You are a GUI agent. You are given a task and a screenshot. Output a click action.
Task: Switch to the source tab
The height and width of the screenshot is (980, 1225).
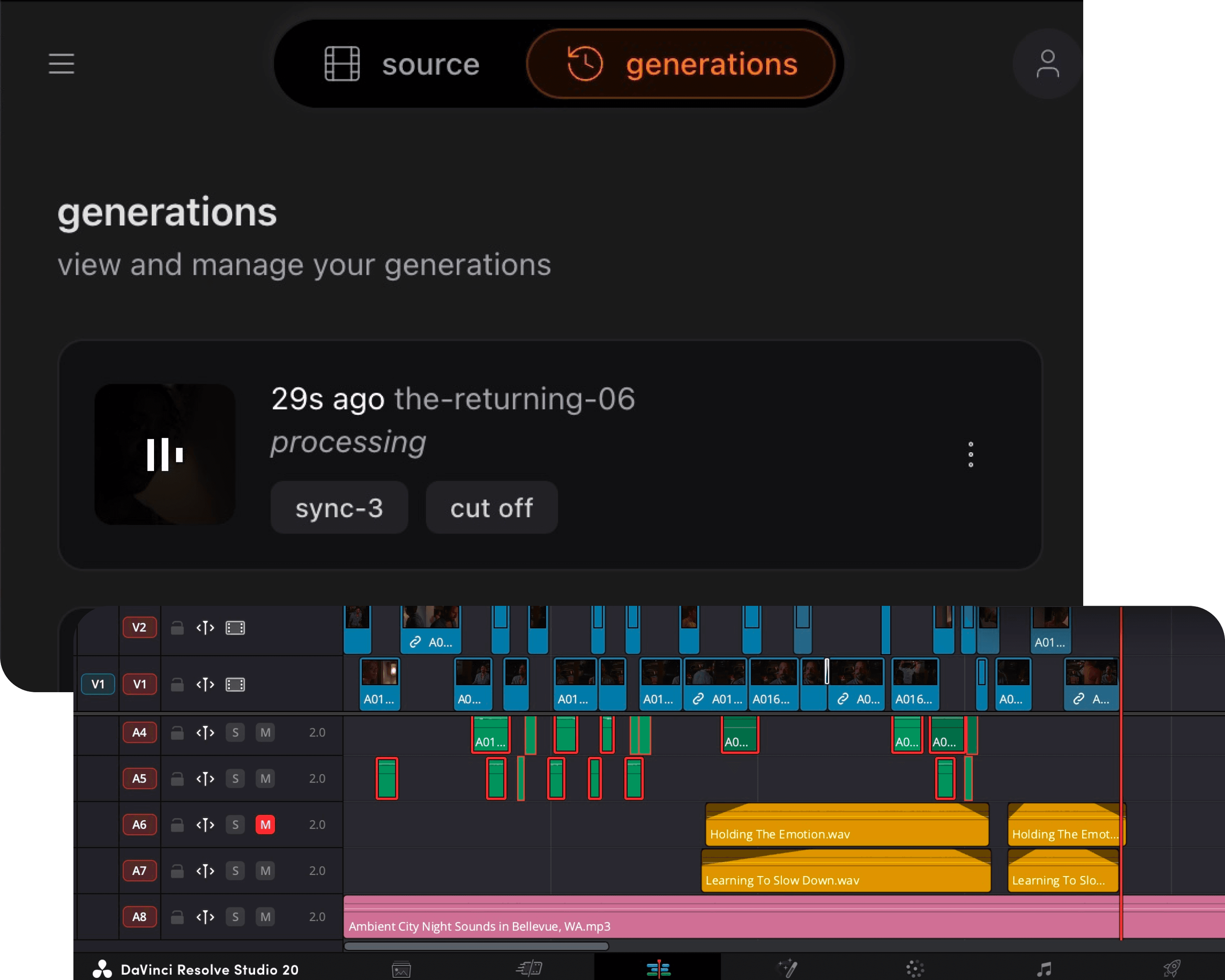[x=402, y=64]
